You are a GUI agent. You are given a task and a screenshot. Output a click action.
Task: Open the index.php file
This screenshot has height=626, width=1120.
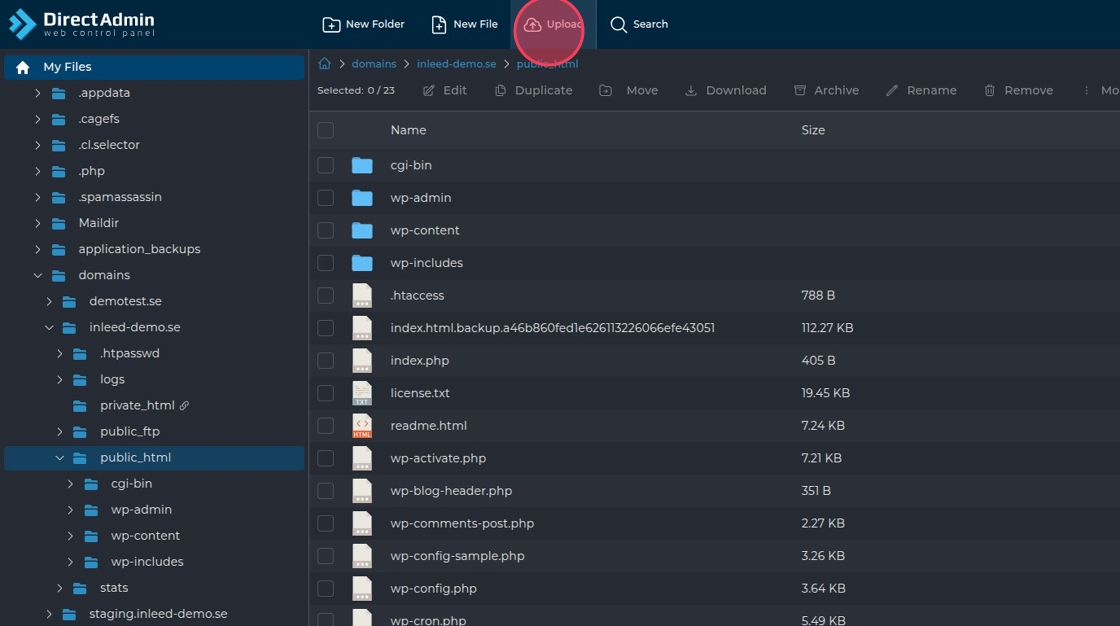(x=419, y=361)
